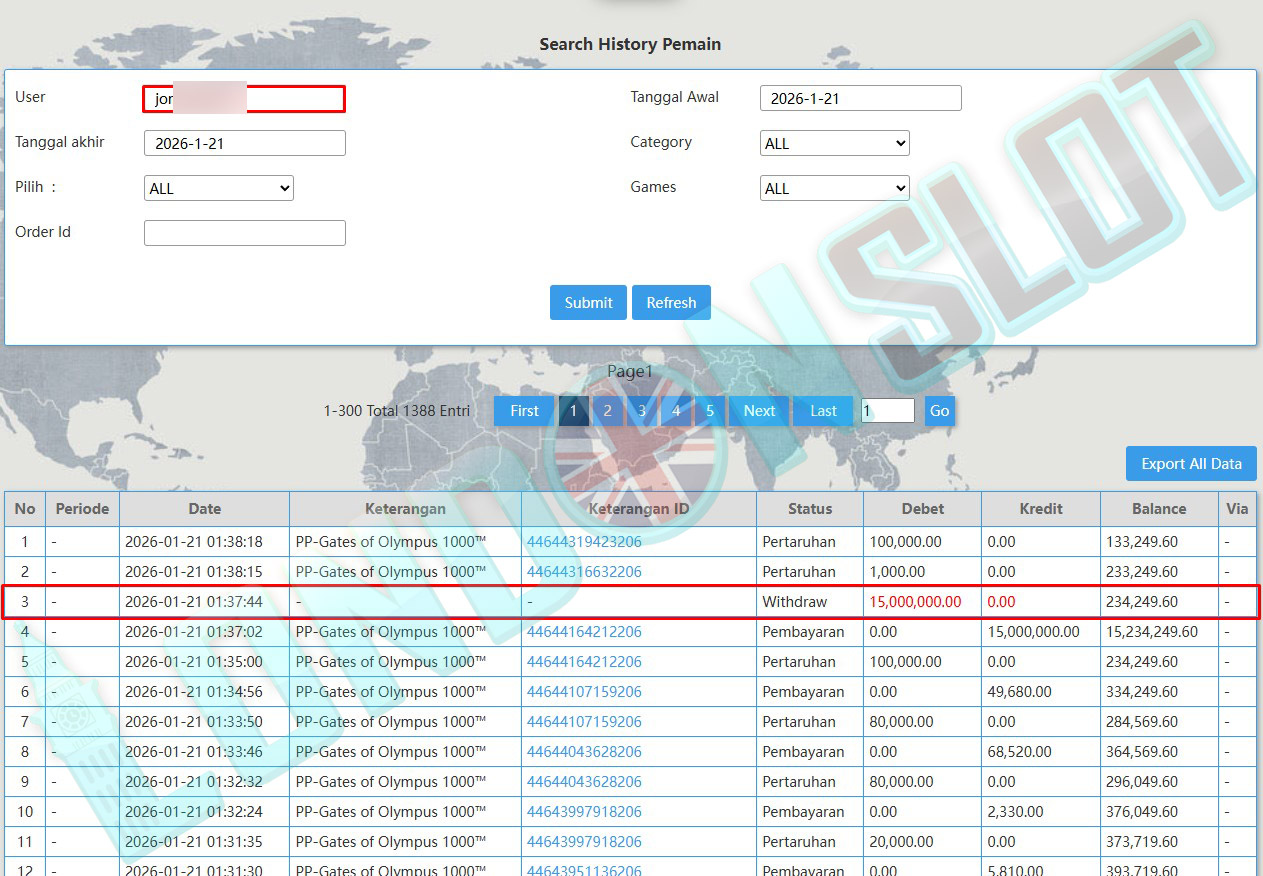Image resolution: width=1263 pixels, height=876 pixels.
Task: Jump to page 2
Action: (x=607, y=411)
